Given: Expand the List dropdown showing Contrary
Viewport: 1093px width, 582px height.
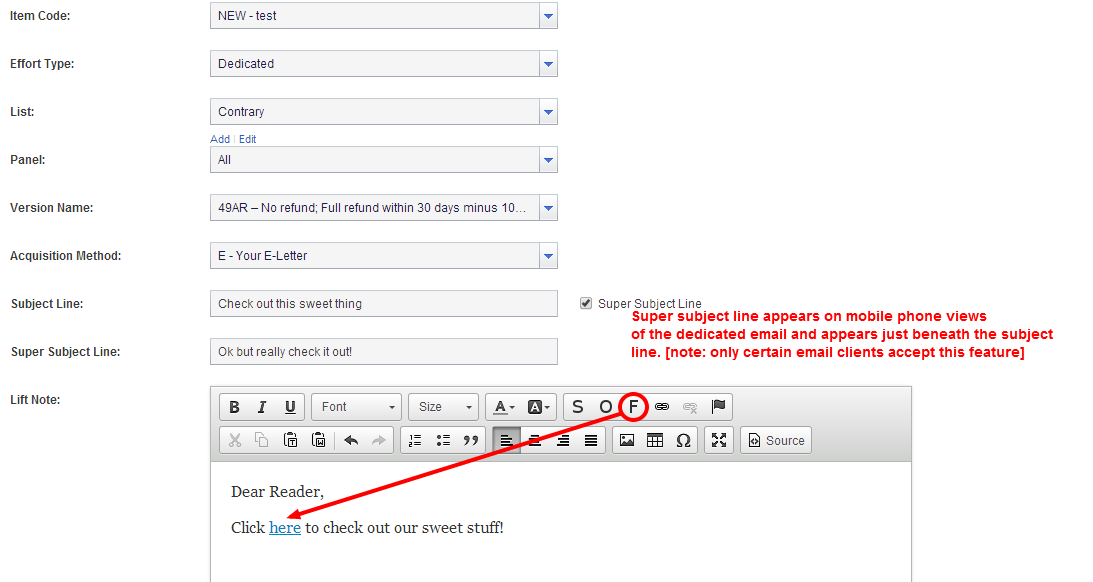Looking at the screenshot, I should pos(549,112).
